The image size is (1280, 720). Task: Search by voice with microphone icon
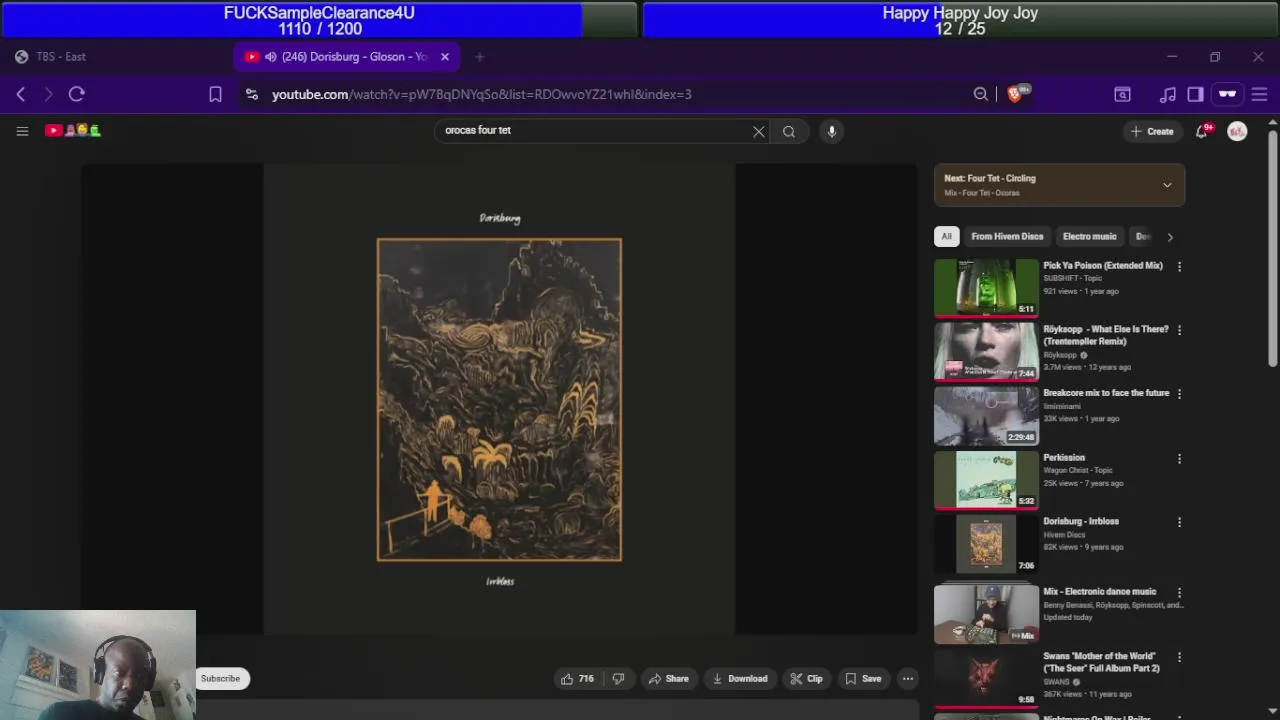click(x=832, y=131)
